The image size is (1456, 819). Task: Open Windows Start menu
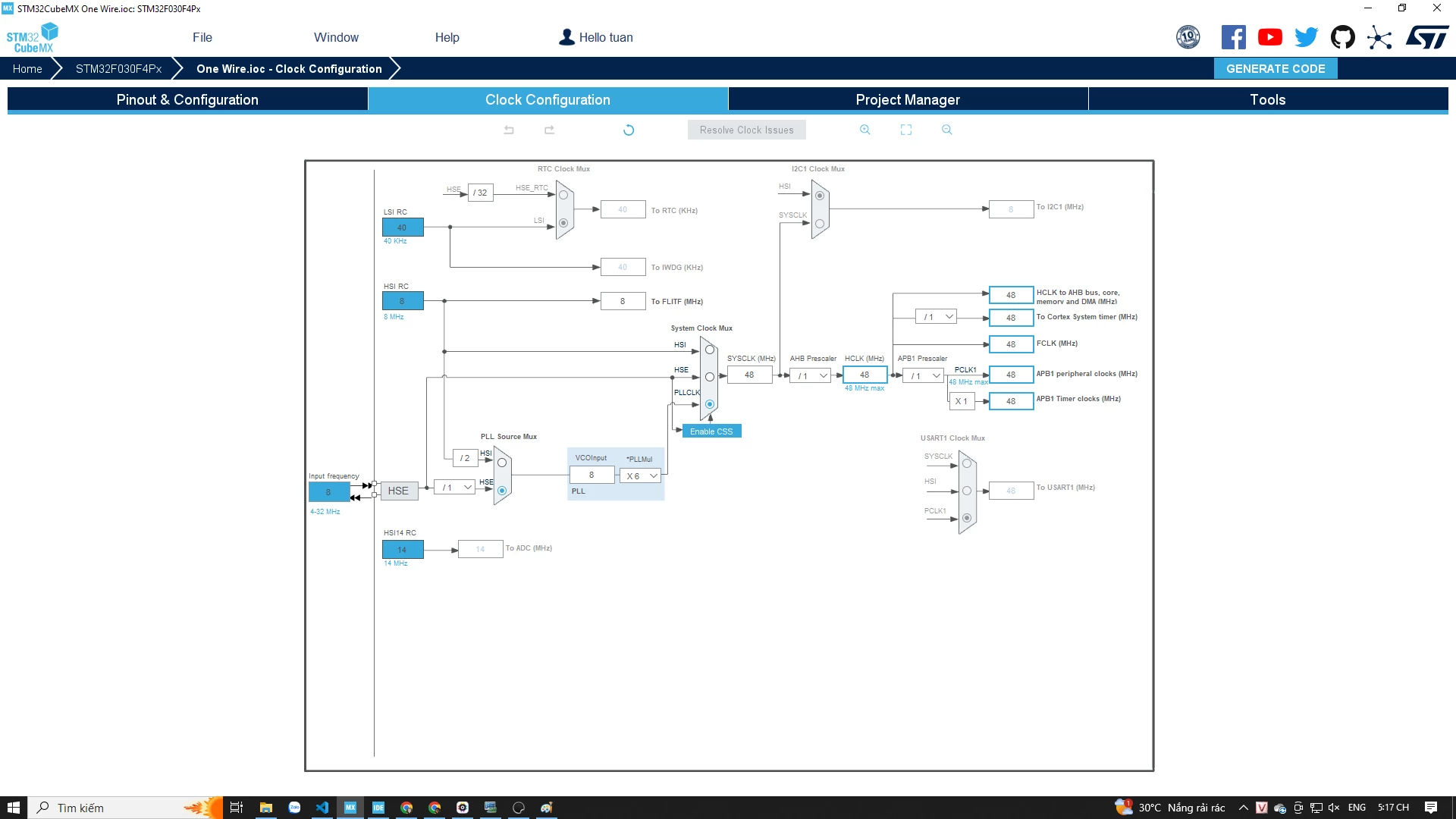coord(13,808)
